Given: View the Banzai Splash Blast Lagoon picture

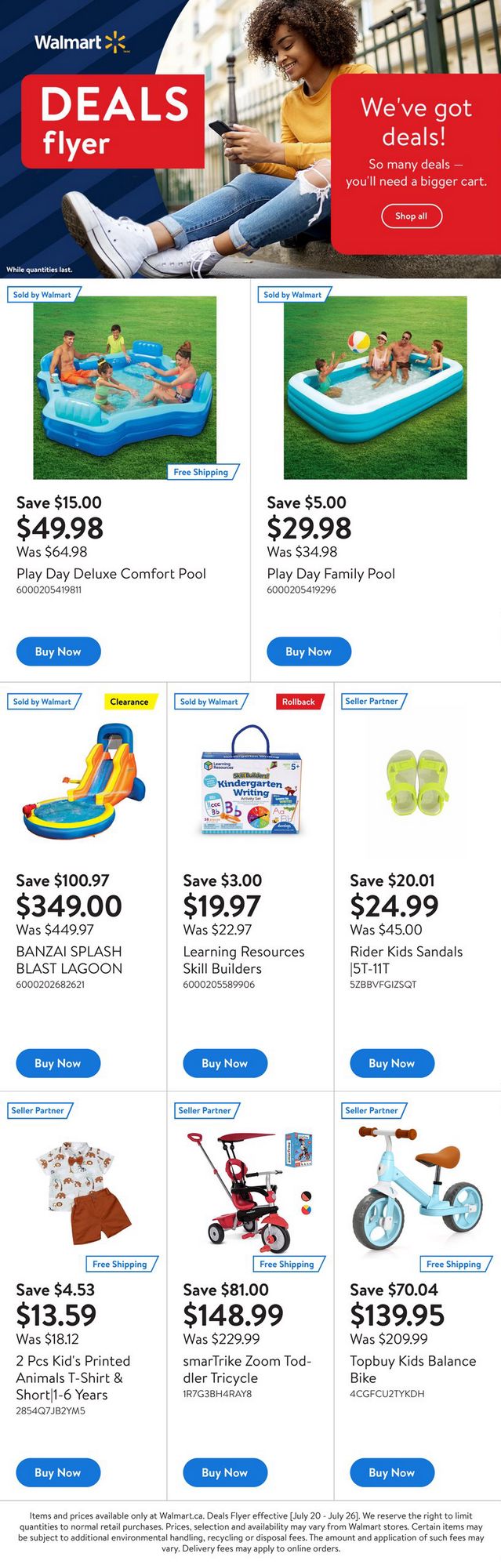Looking at the screenshot, I should pyautogui.click(x=83, y=782).
